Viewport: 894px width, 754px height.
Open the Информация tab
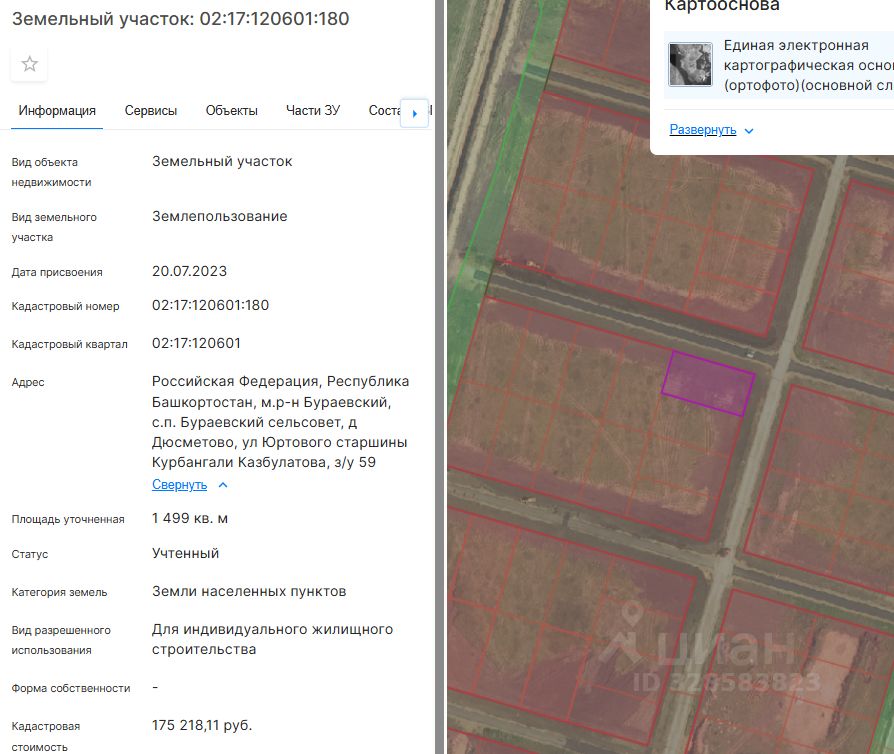[x=57, y=111]
